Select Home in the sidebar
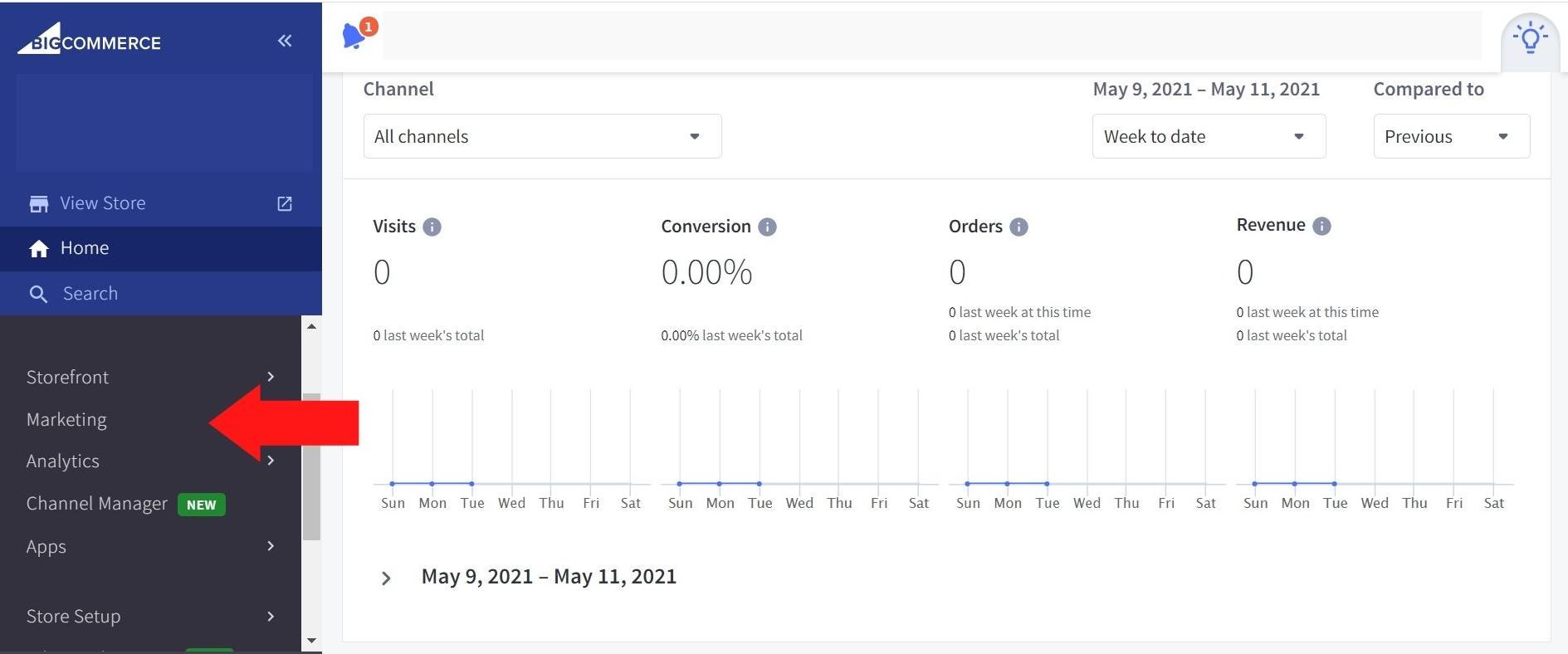1568x654 pixels. [x=84, y=248]
